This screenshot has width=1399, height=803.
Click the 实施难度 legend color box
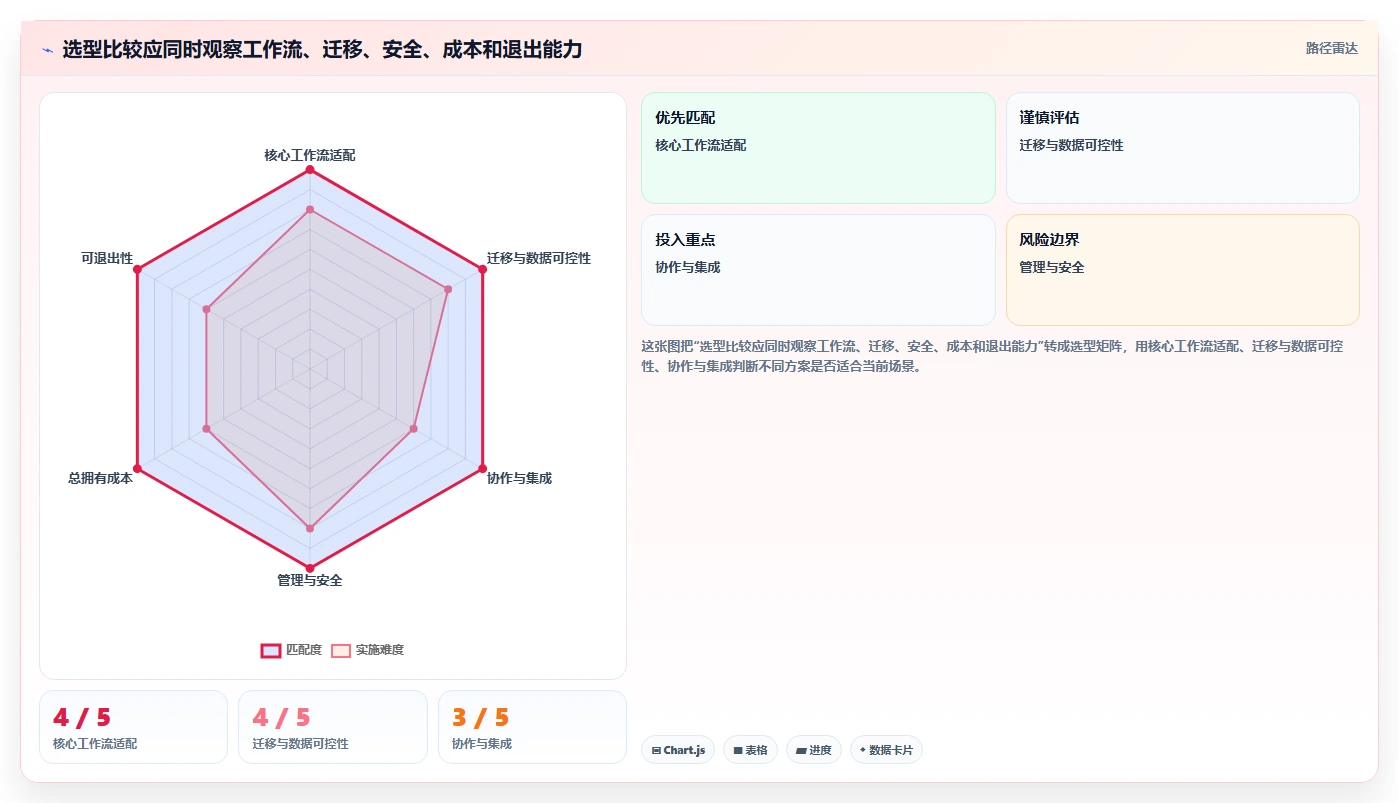pyautogui.click(x=341, y=650)
